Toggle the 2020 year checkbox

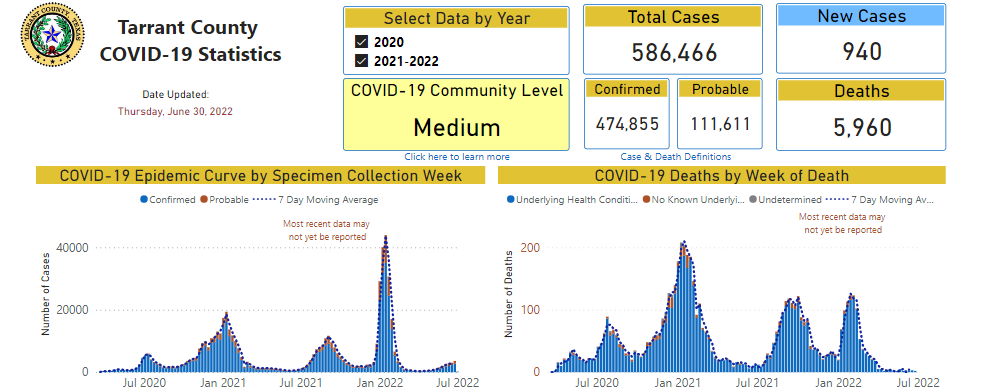[x=362, y=42]
